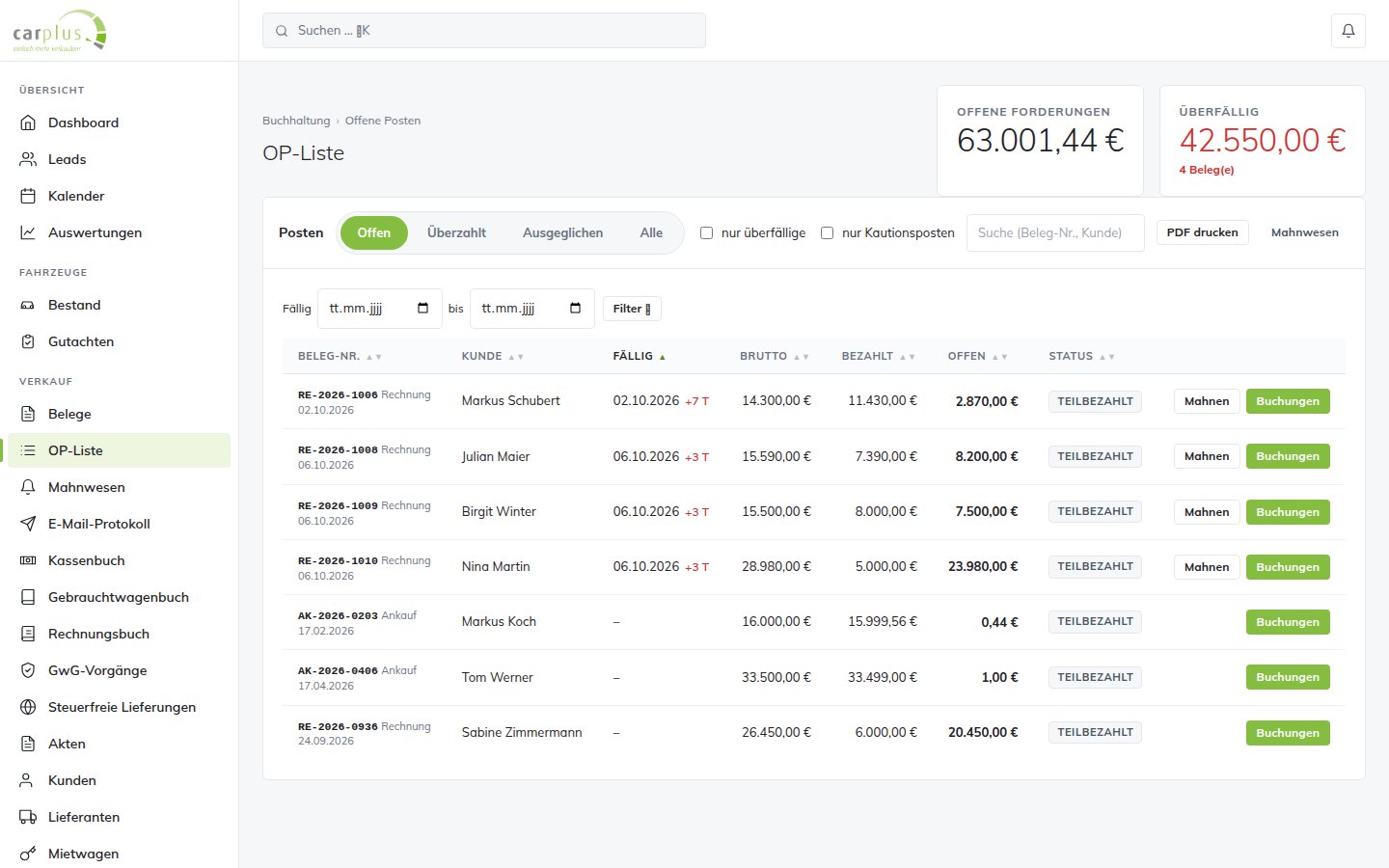
Task: Click the Mietwagen key icon
Action: pyautogui.click(x=28, y=854)
